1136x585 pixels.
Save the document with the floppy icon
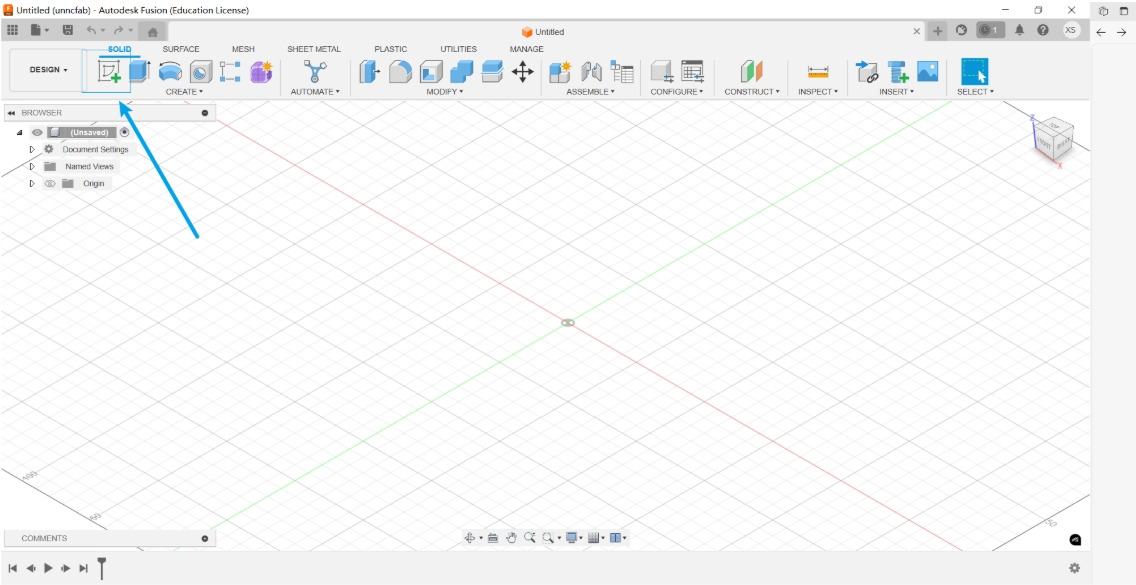(67, 30)
